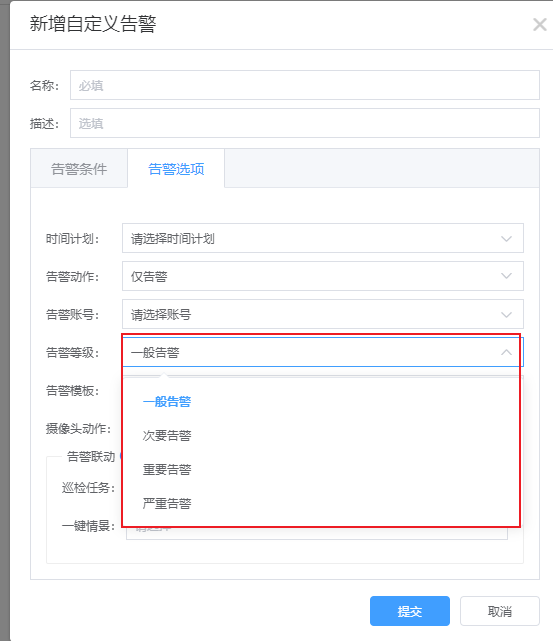The image size is (553, 641).
Task: Click the 告警等级 upward chevron icon
Action: [506, 352]
